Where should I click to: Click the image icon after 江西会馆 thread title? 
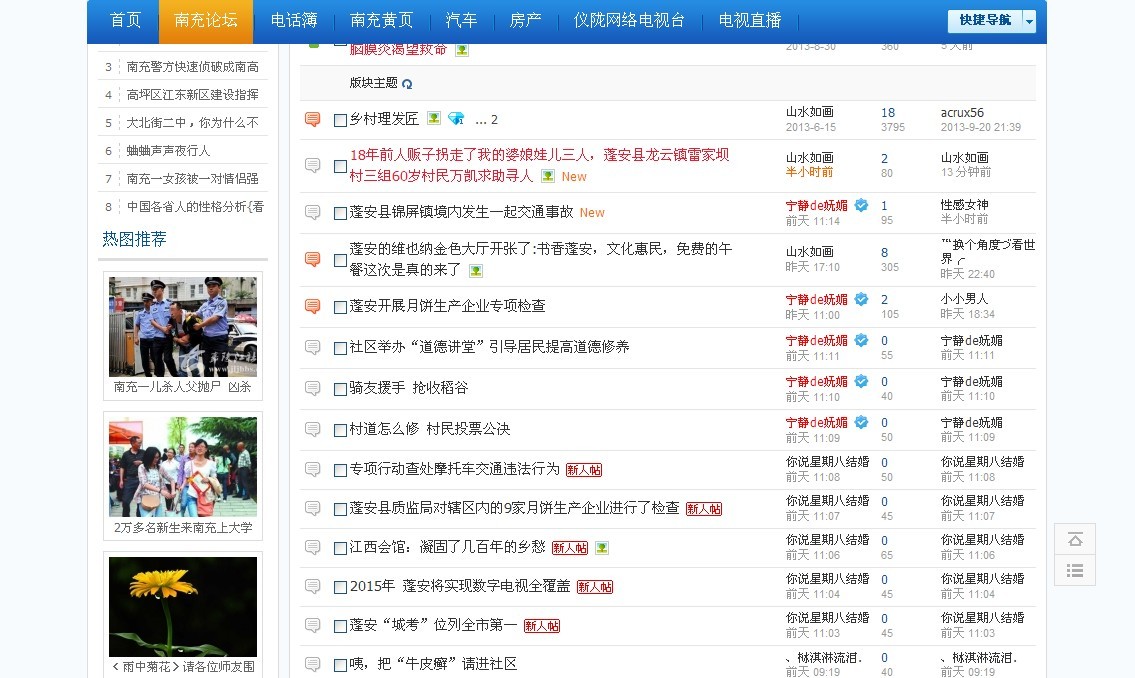[x=602, y=548]
